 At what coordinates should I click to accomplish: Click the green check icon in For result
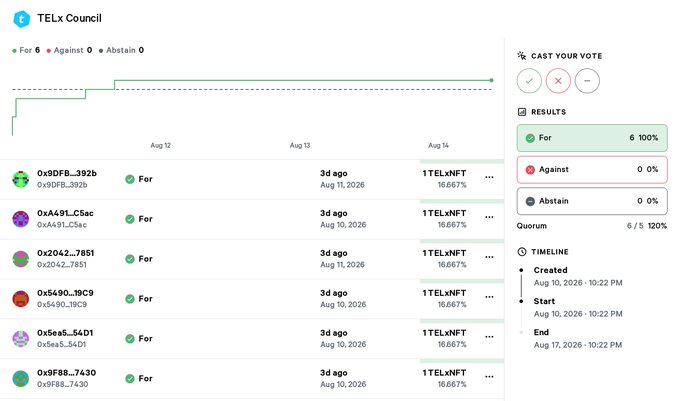pyautogui.click(x=530, y=138)
